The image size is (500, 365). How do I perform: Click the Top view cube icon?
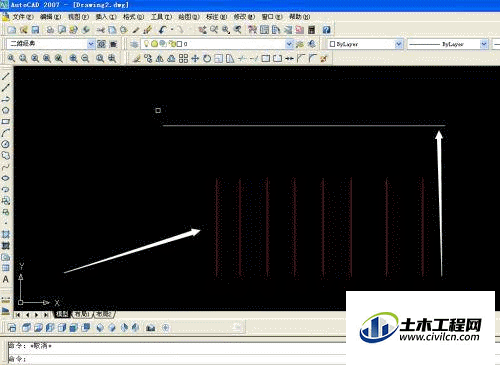(x=26, y=328)
